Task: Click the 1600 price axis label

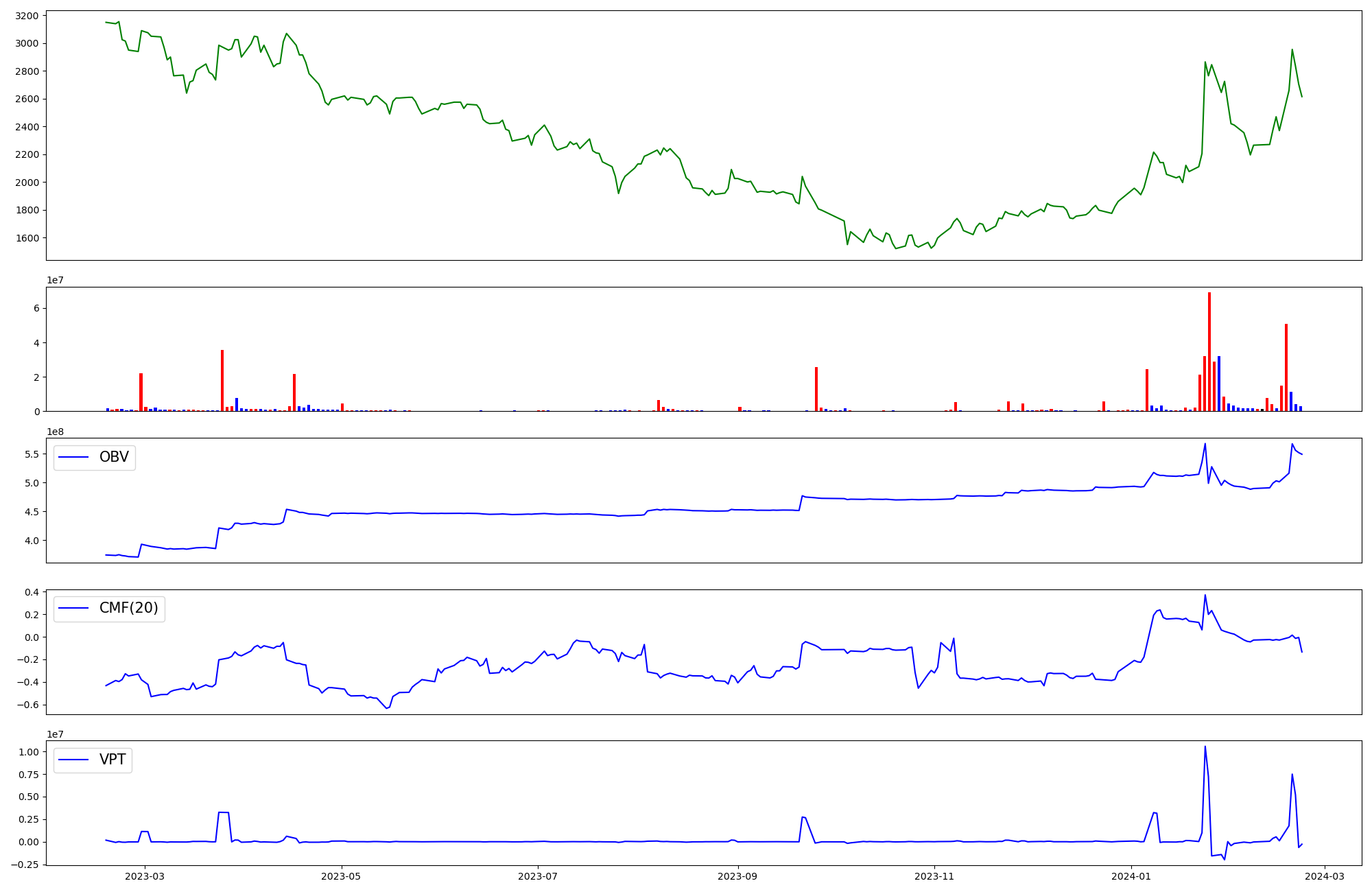Action: (x=27, y=238)
